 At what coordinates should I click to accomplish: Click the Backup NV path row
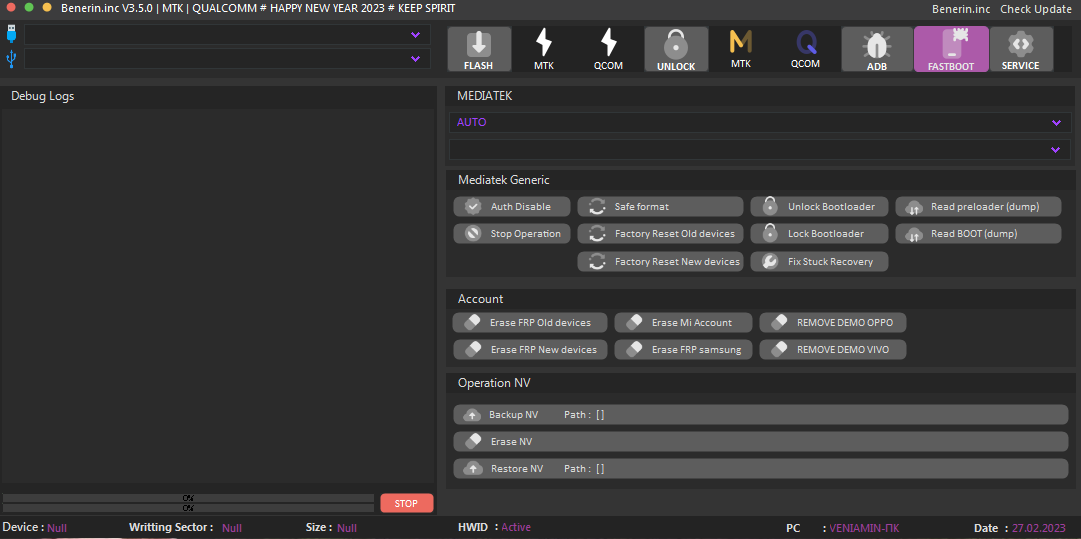760,414
